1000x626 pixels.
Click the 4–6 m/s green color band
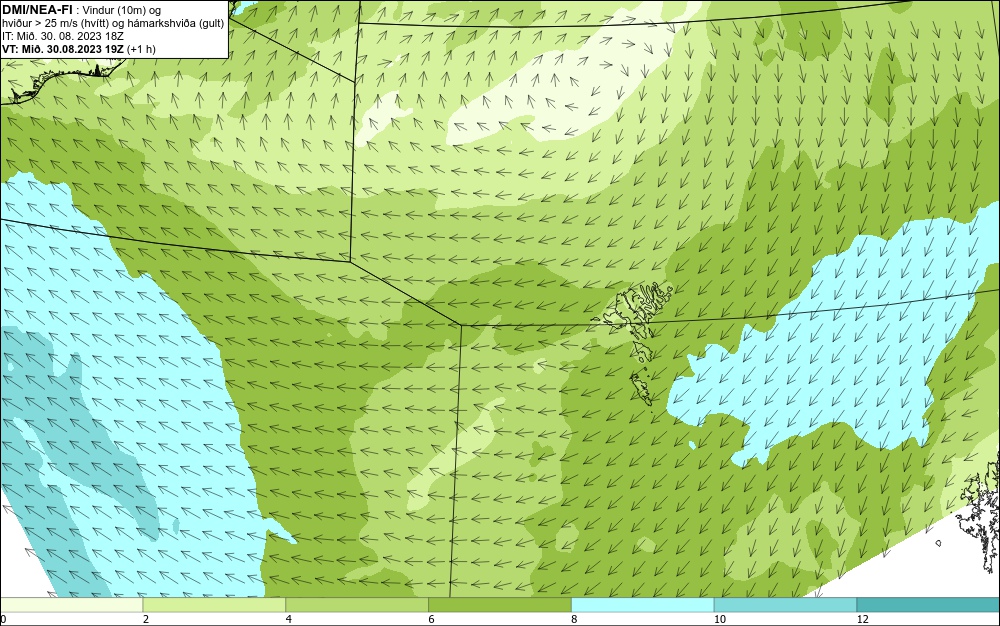pos(357,605)
